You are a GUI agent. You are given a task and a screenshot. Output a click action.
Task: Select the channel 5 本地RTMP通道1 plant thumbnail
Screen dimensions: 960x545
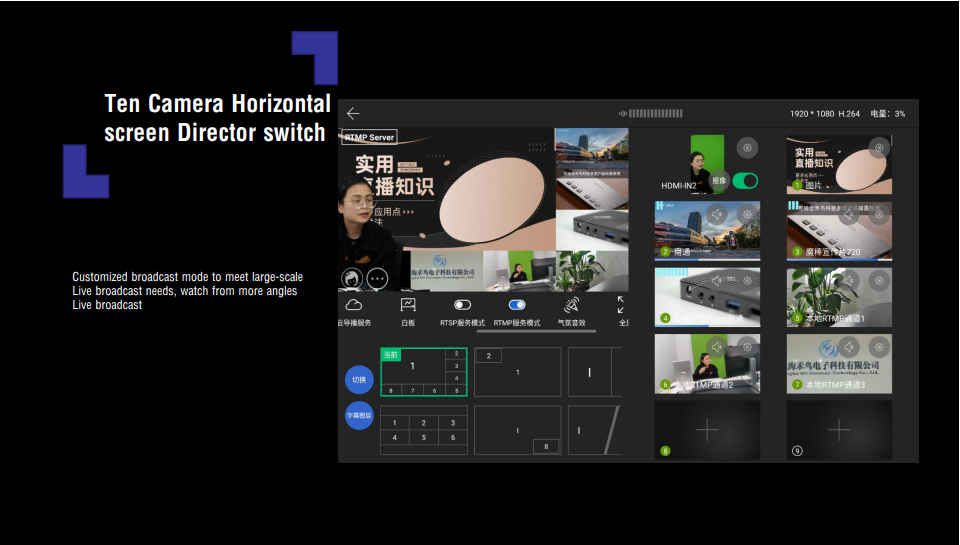[x=839, y=297]
